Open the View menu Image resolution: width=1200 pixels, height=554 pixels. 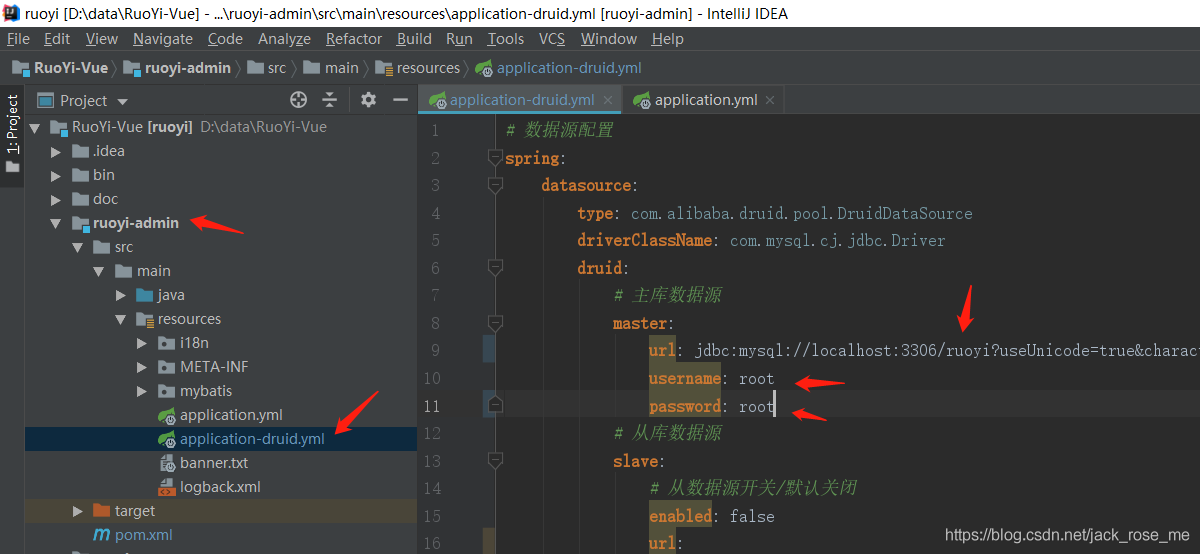click(x=102, y=39)
